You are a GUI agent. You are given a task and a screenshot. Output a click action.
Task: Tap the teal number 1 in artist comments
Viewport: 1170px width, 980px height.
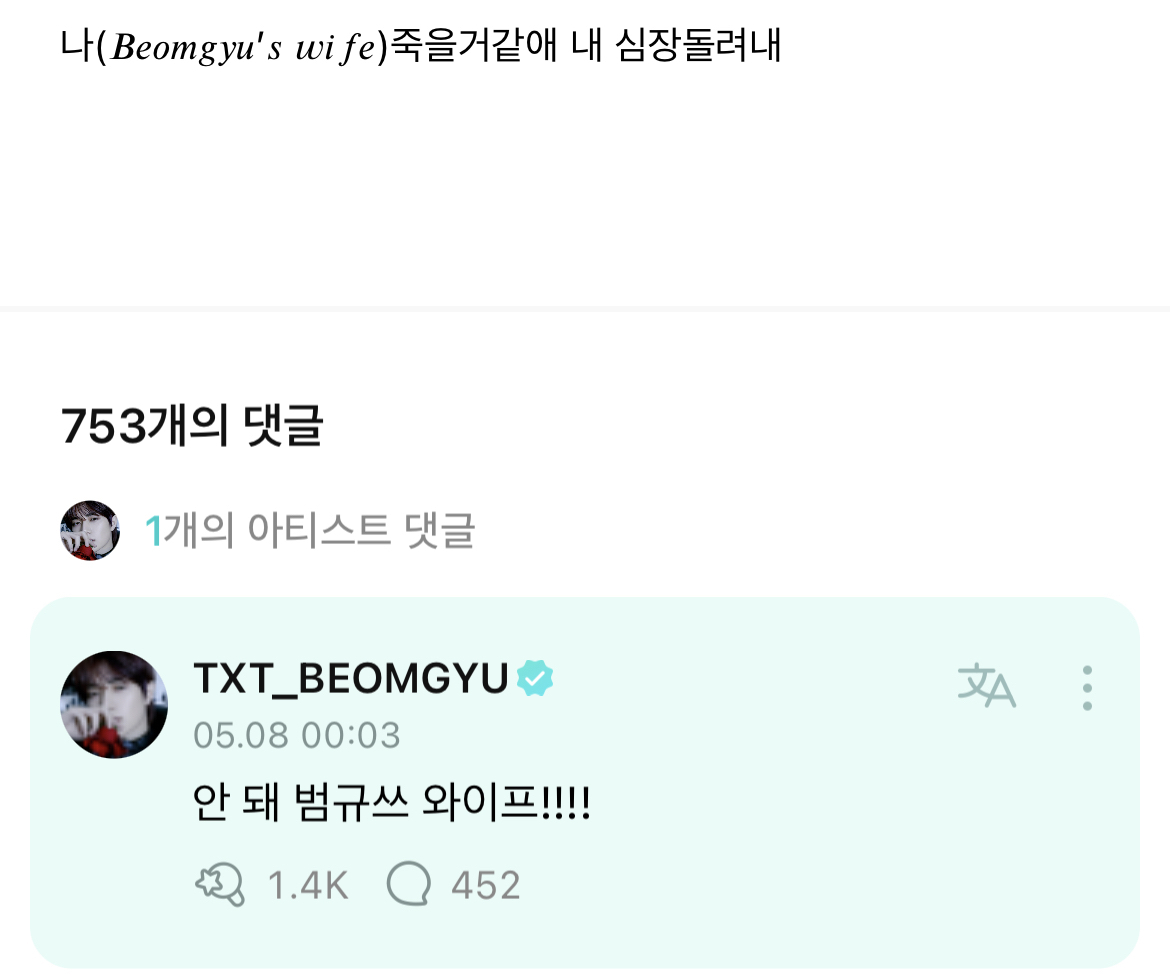[153, 531]
